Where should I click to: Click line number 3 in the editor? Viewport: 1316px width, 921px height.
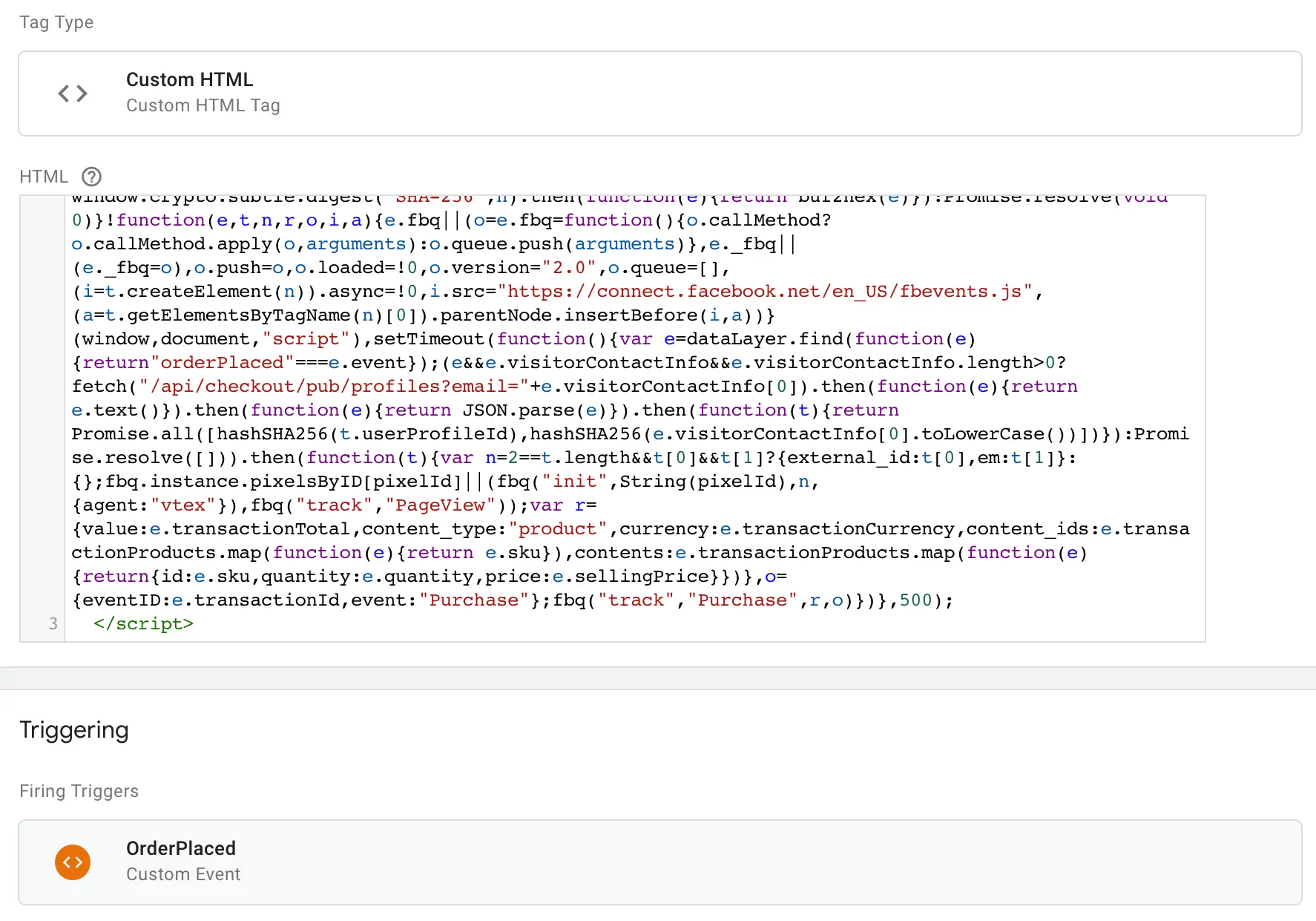53,623
